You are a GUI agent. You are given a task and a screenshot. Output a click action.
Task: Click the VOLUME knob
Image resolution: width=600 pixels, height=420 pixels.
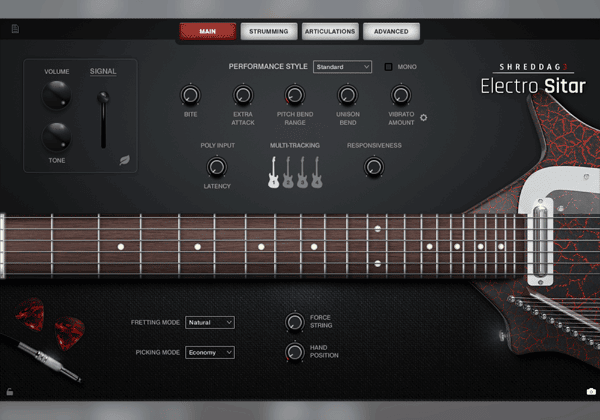(x=57, y=95)
